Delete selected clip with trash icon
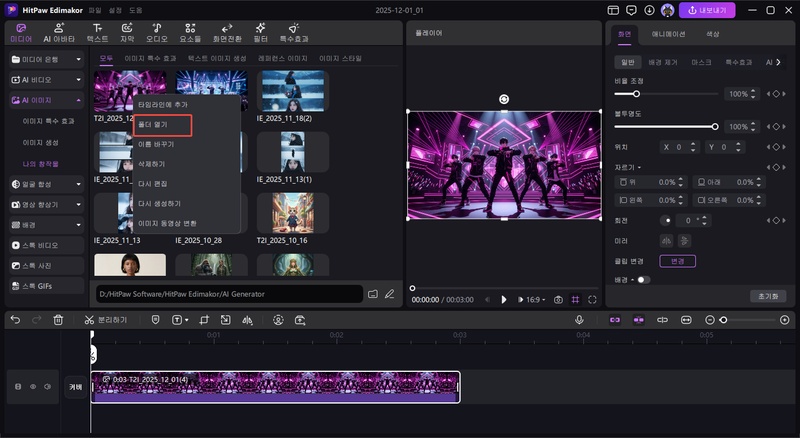Viewport: 800px width, 438px height. click(x=58, y=320)
